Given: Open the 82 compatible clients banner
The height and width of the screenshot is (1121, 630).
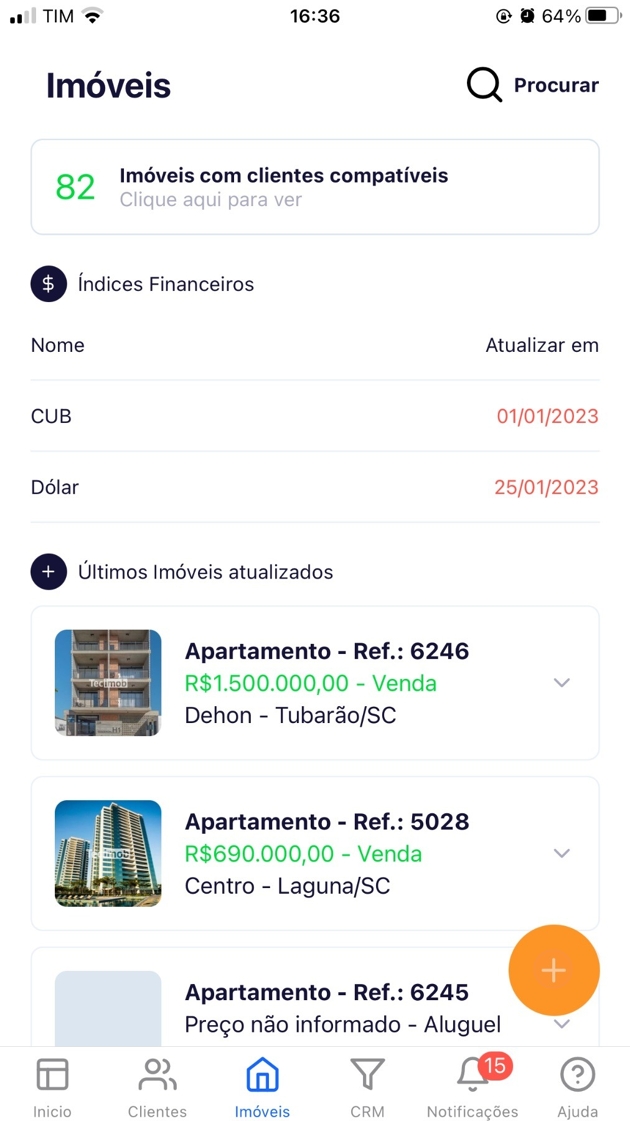Looking at the screenshot, I should click(315, 187).
